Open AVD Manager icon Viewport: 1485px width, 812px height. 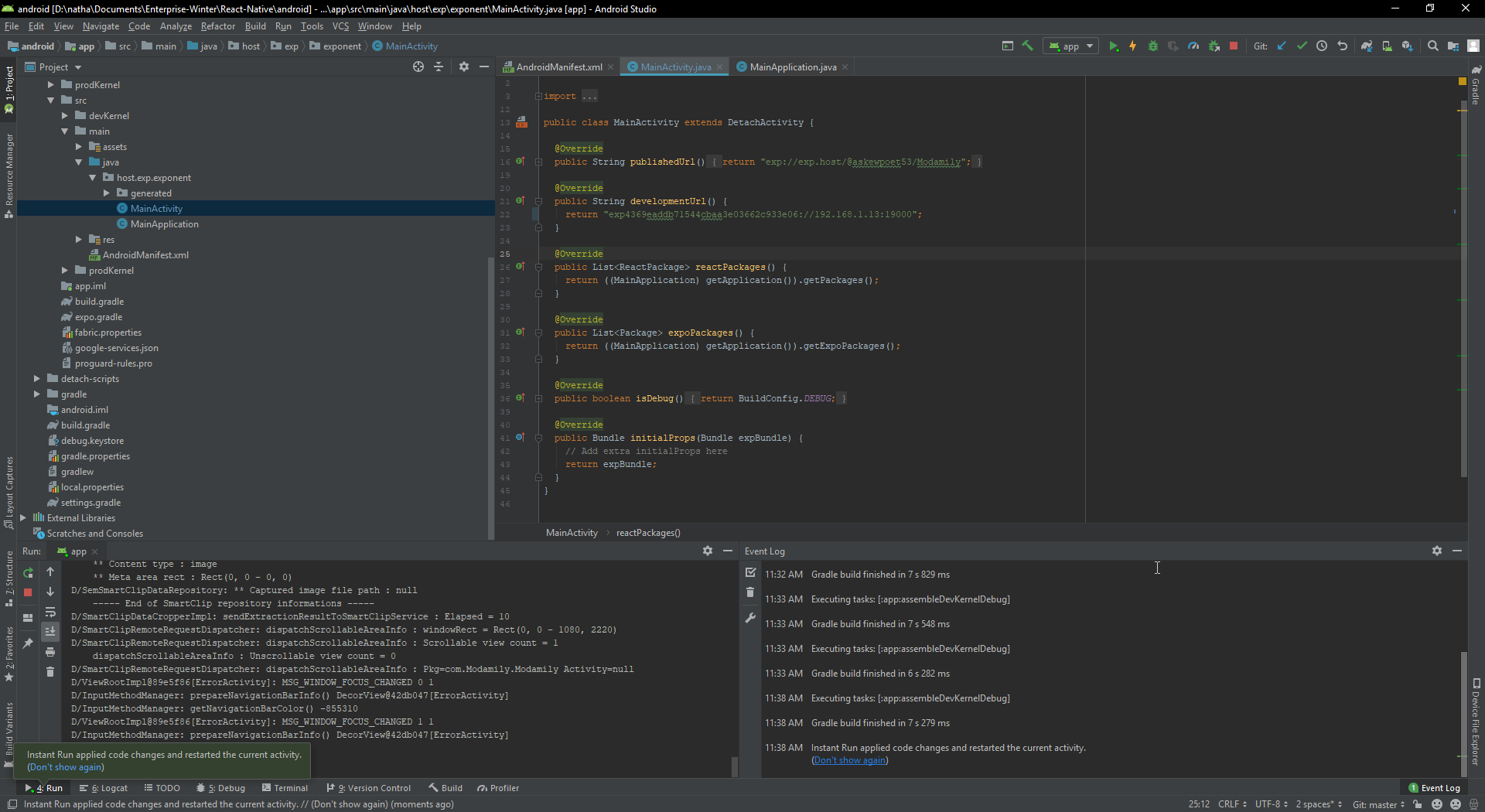pyautogui.click(x=1387, y=46)
